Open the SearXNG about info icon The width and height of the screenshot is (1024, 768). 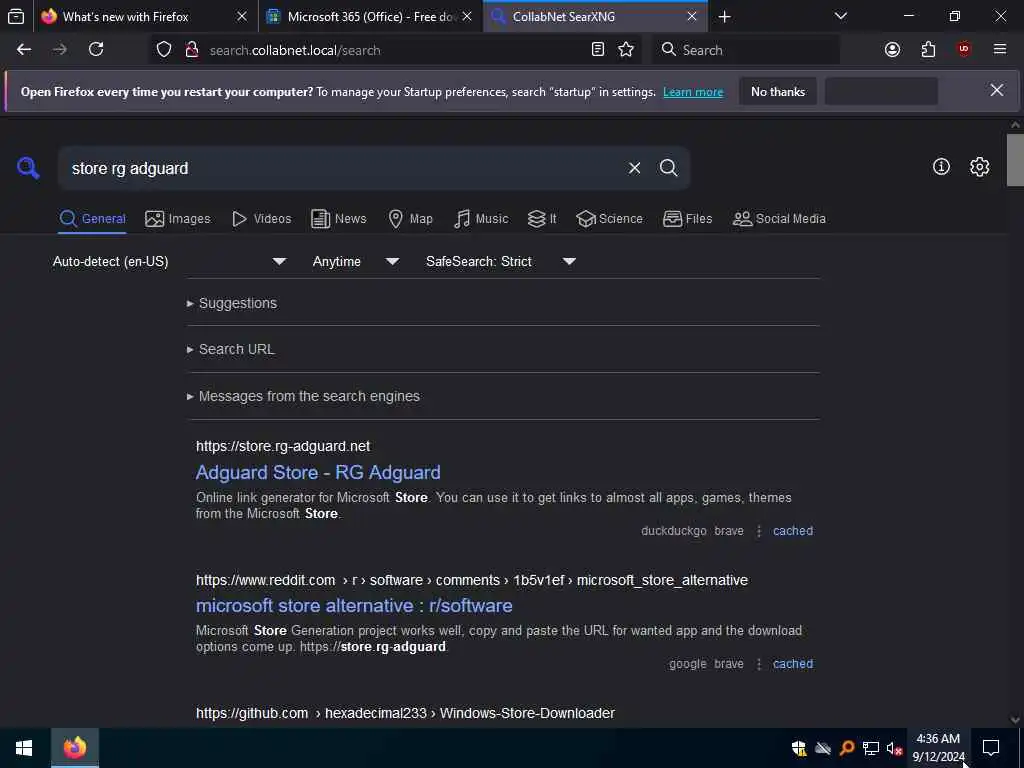click(x=941, y=167)
